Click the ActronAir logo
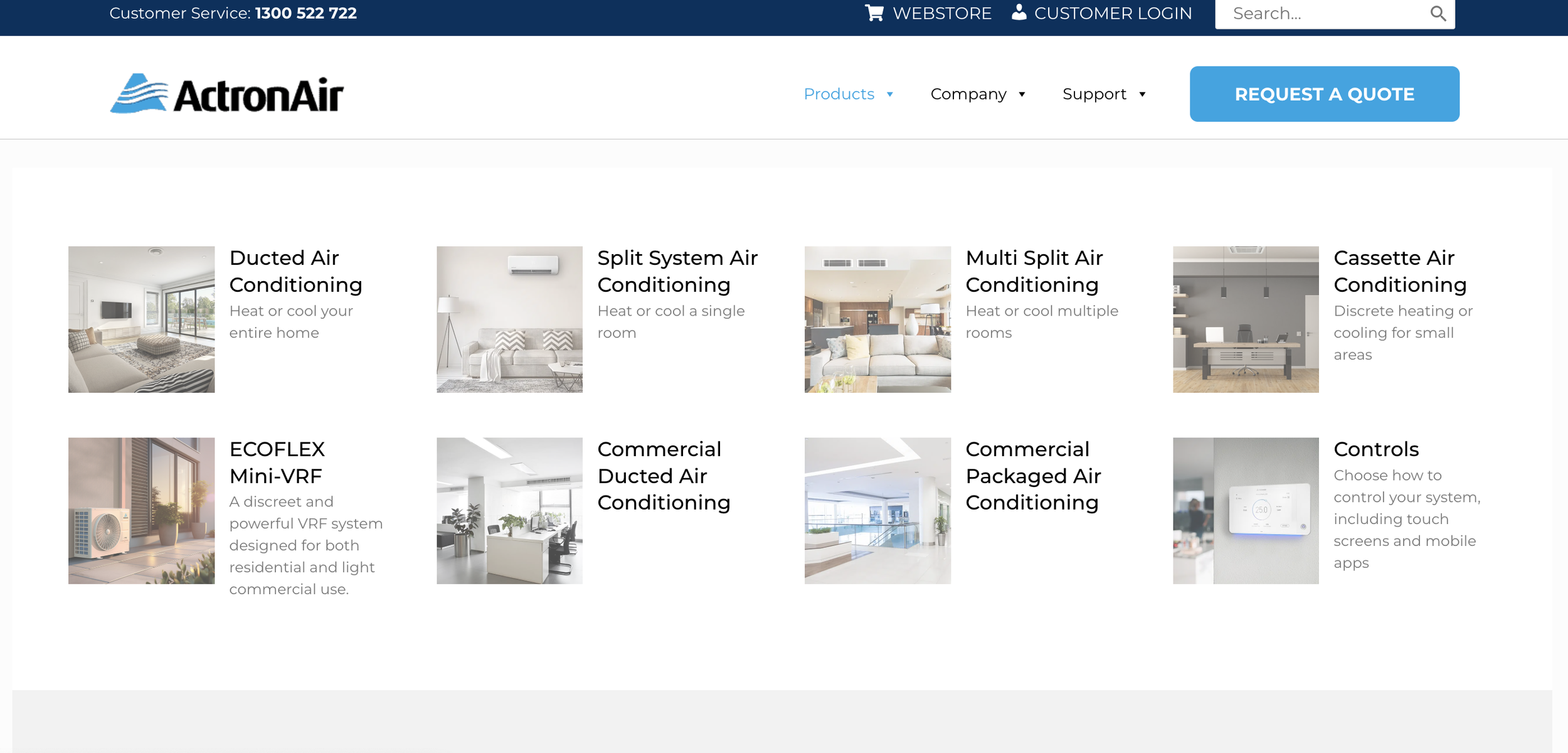Image resolution: width=1568 pixels, height=753 pixels. click(227, 94)
